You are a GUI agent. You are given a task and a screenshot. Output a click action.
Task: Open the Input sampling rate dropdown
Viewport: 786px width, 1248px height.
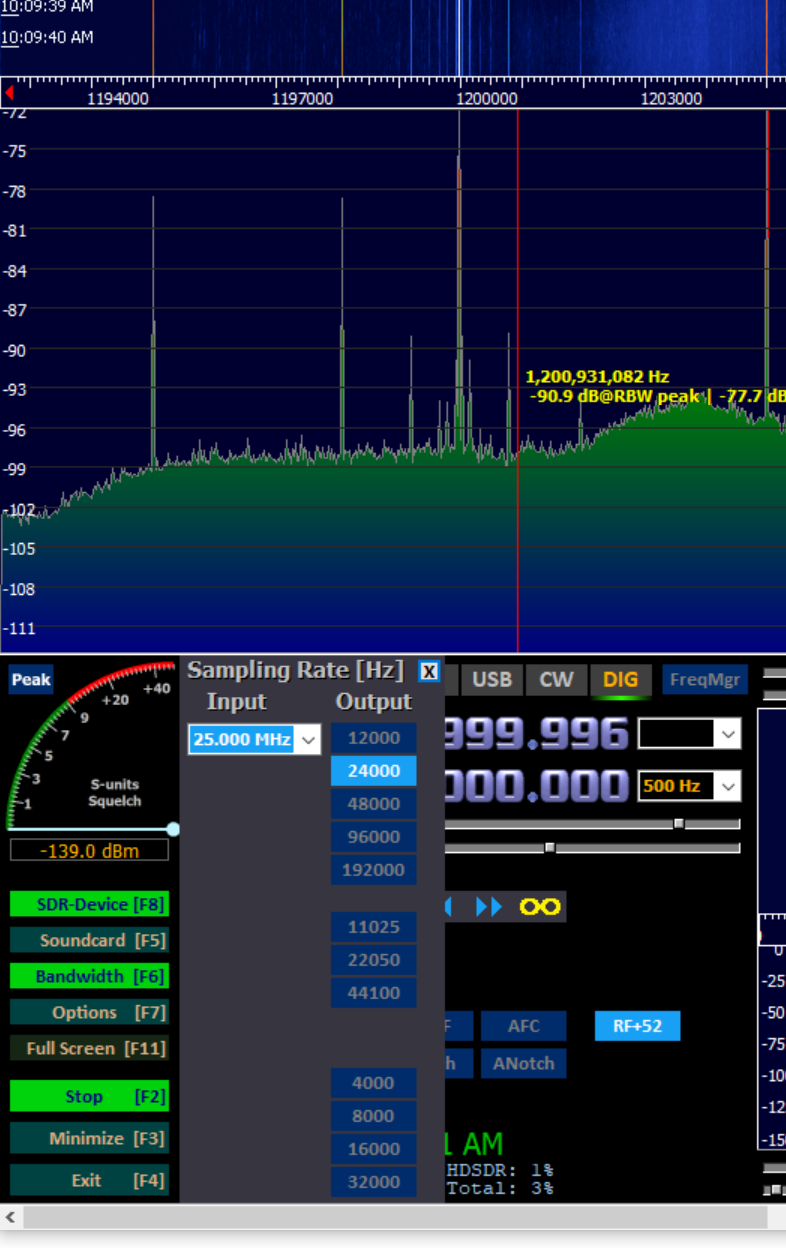click(309, 740)
